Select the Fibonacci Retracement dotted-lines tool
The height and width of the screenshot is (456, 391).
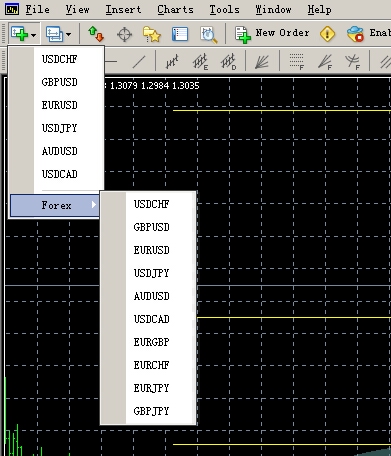click(297, 62)
